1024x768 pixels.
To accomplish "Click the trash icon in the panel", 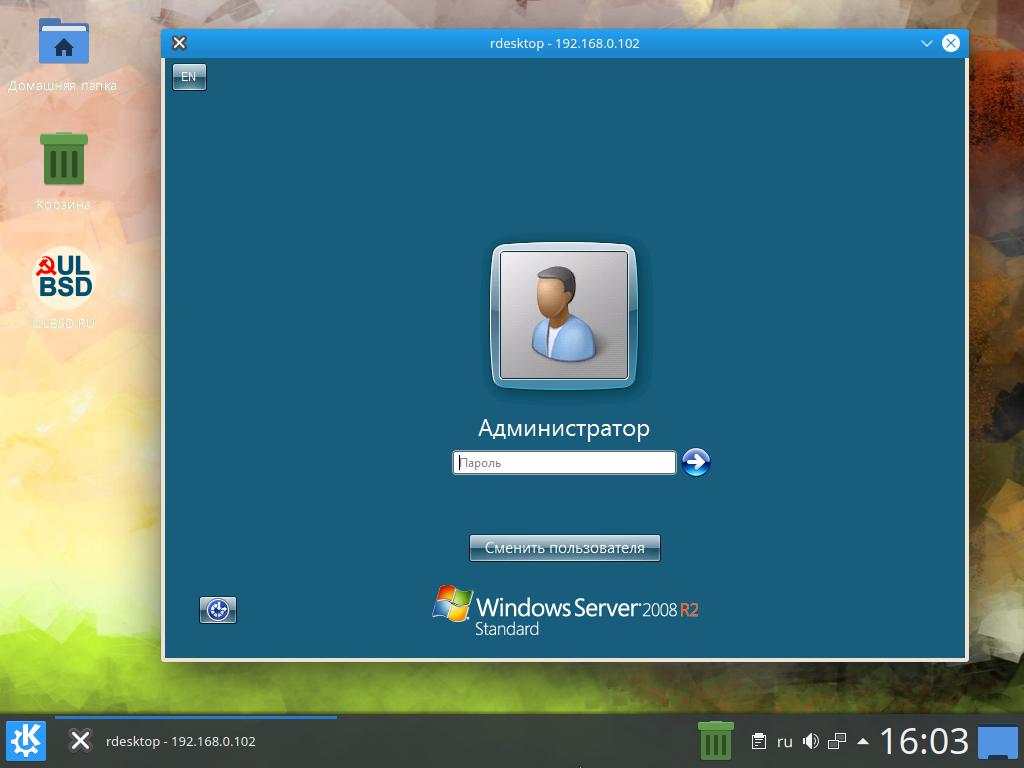I will click(x=714, y=741).
